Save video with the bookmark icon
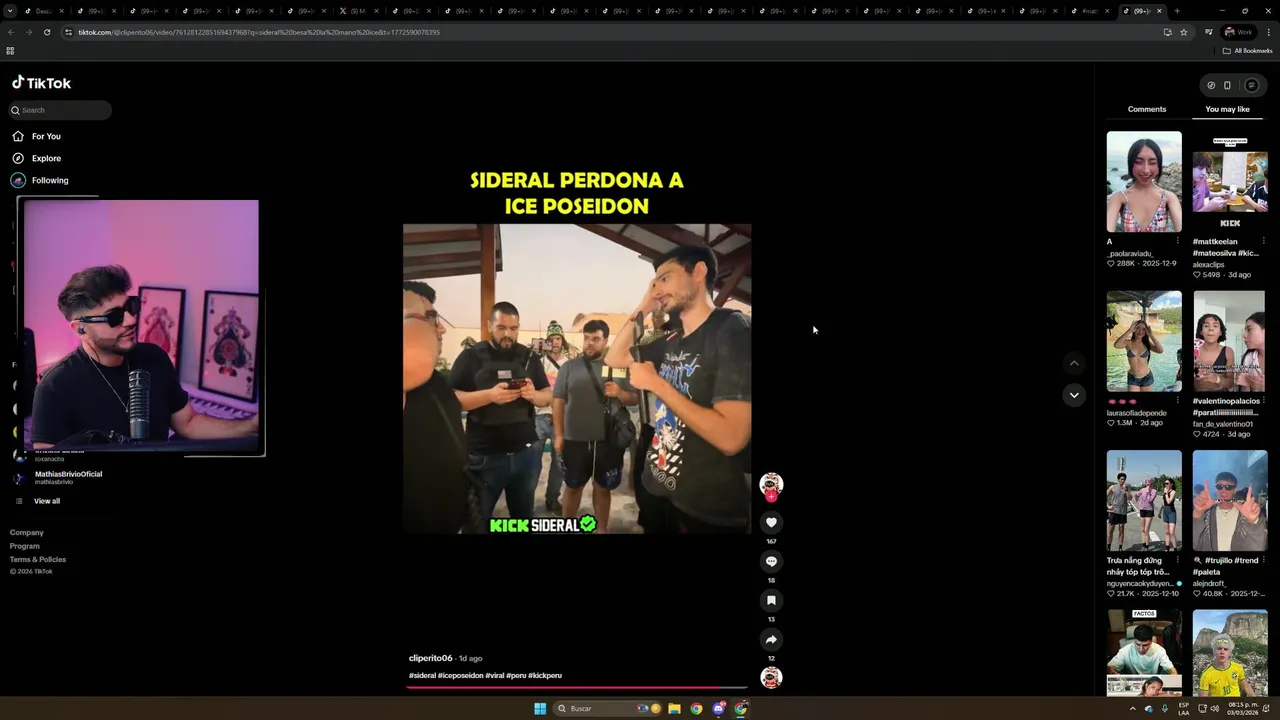Image resolution: width=1280 pixels, height=720 pixels. pyautogui.click(x=771, y=600)
